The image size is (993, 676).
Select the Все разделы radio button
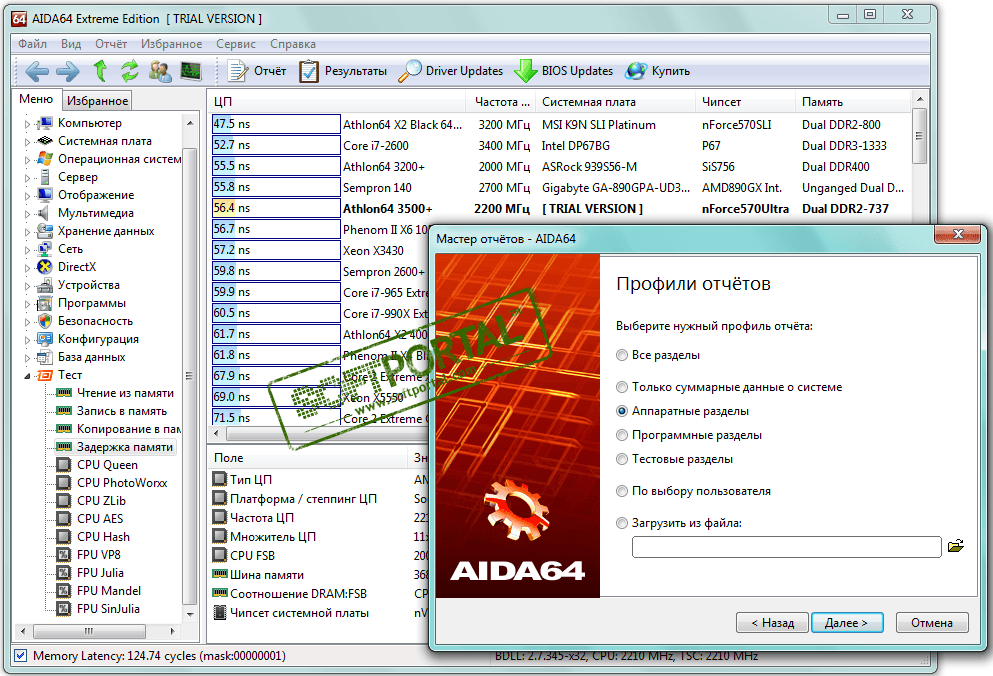click(x=622, y=355)
